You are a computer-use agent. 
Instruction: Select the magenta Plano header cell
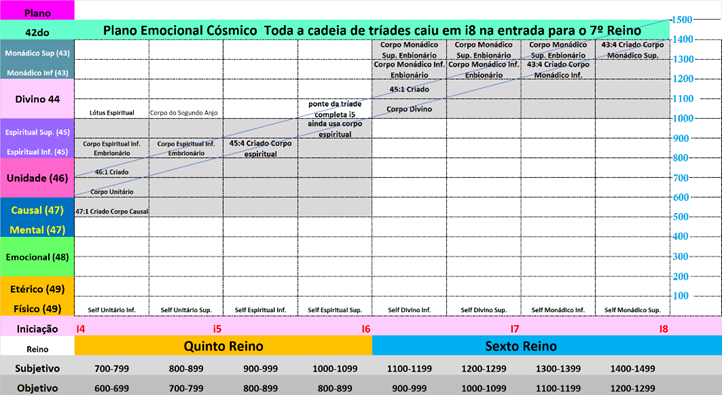click(37, 10)
